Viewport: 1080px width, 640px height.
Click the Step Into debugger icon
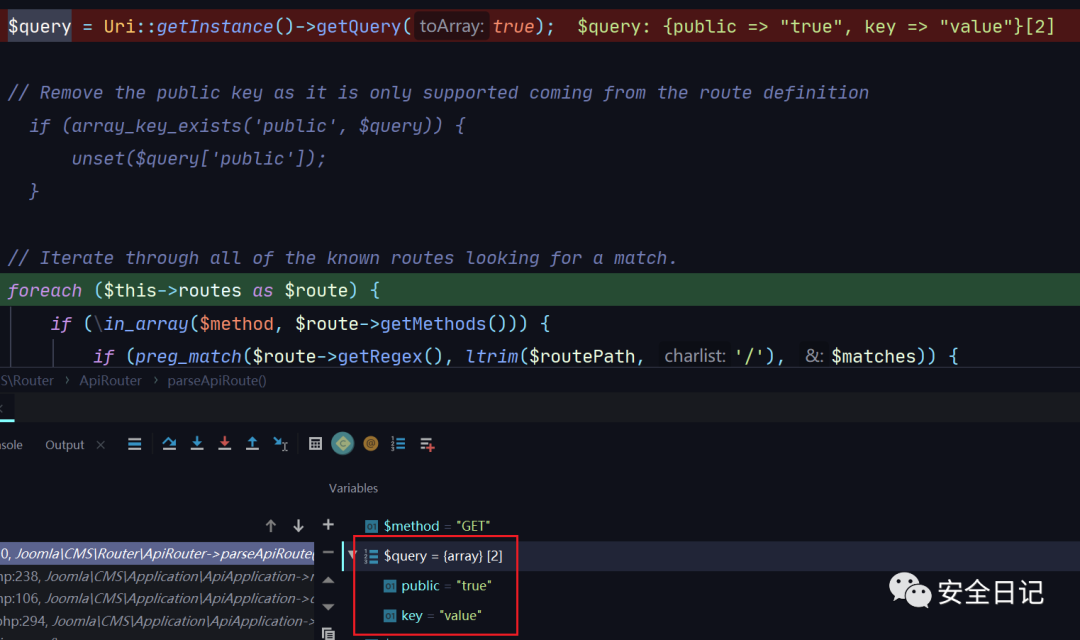pyautogui.click(x=197, y=444)
